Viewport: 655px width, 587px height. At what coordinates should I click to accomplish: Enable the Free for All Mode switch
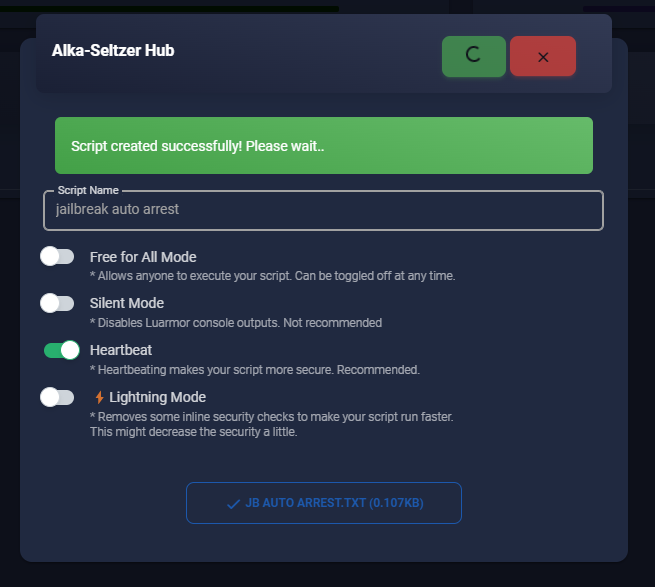57,256
